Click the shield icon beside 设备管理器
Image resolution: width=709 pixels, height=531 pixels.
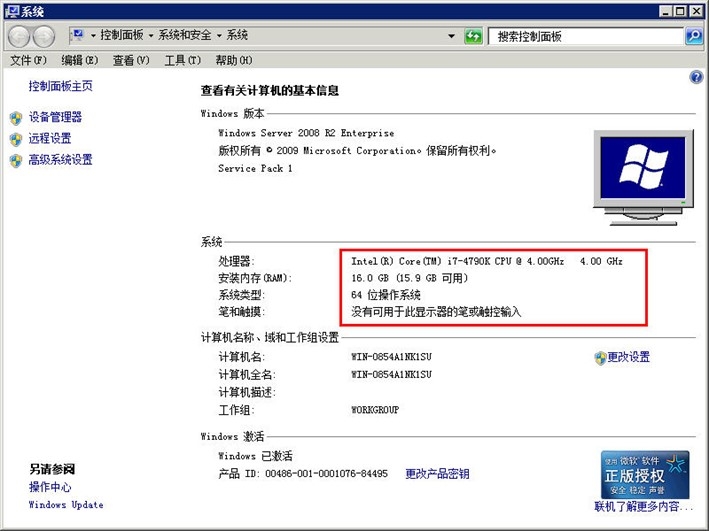[16, 118]
